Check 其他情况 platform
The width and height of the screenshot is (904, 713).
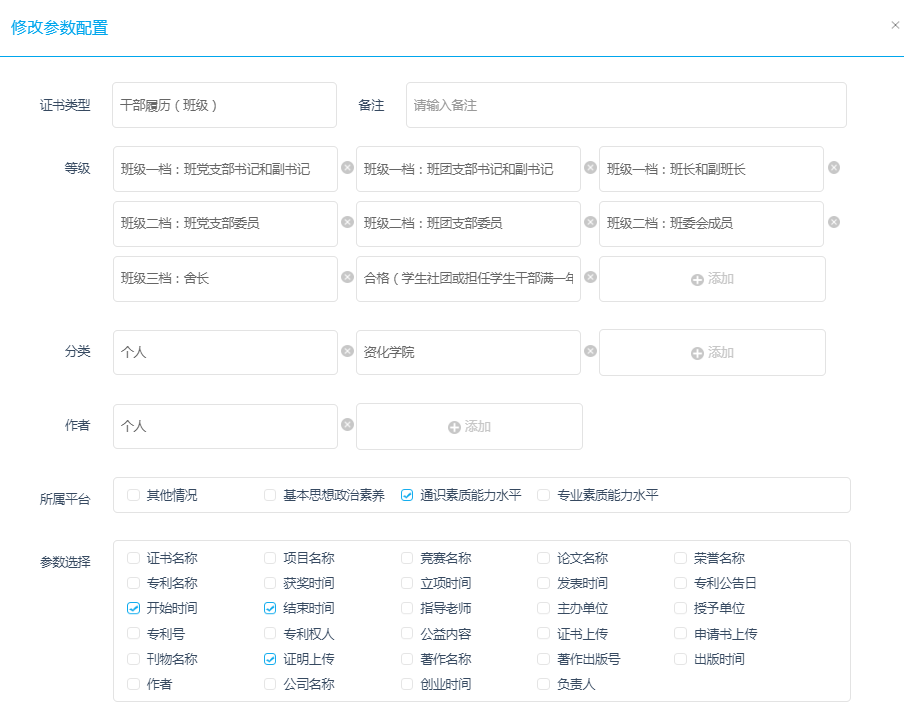pos(133,495)
